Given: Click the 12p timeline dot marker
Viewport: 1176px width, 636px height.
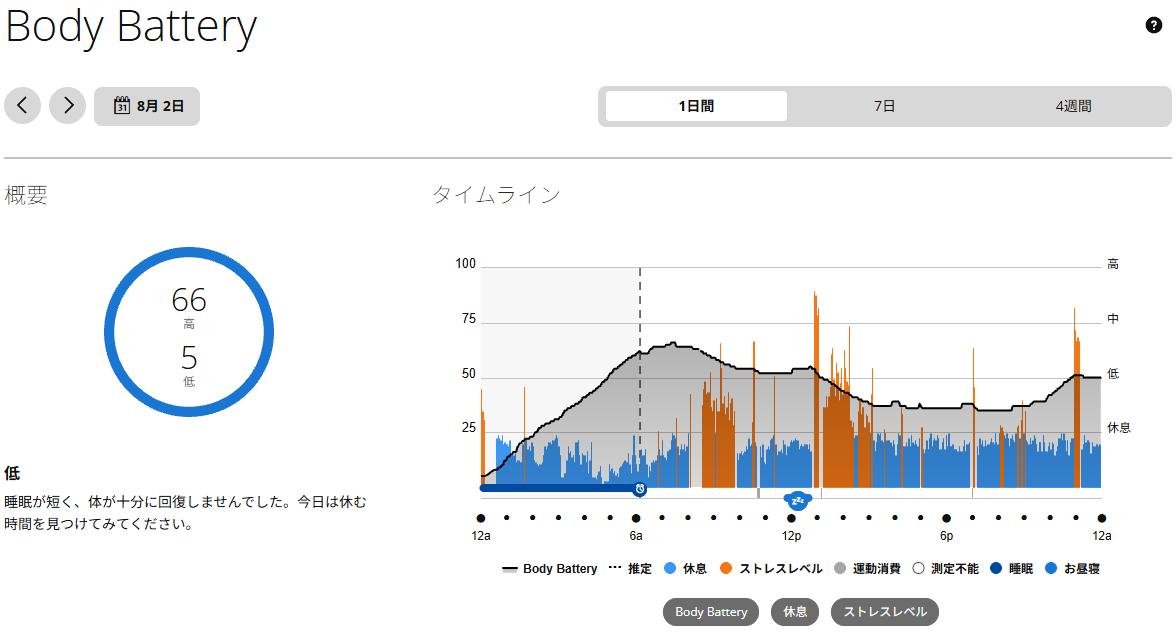Looking at the screenshot, I should (x=791, y=518).
